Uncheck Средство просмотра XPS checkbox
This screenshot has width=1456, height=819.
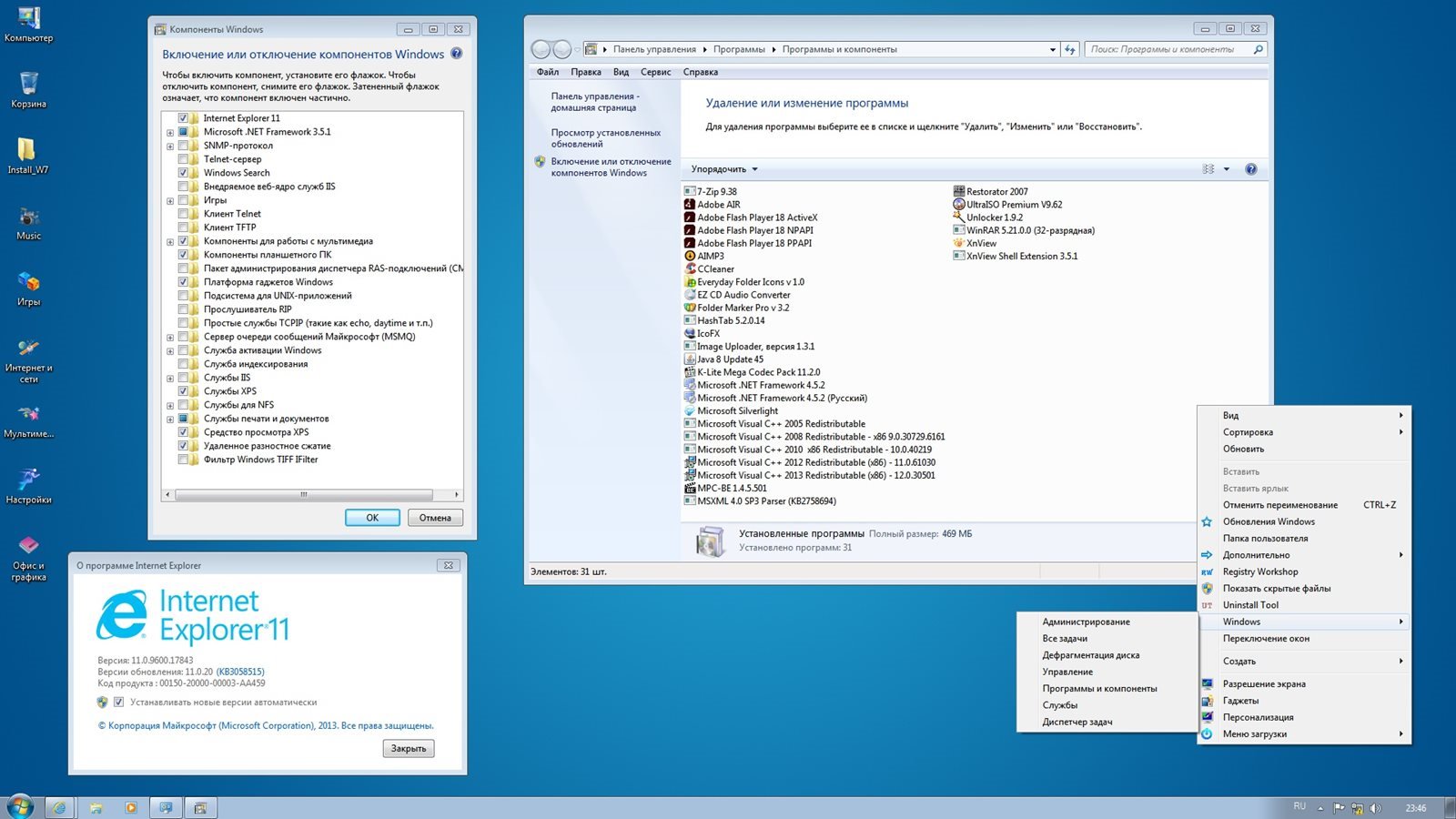(184, 432)
